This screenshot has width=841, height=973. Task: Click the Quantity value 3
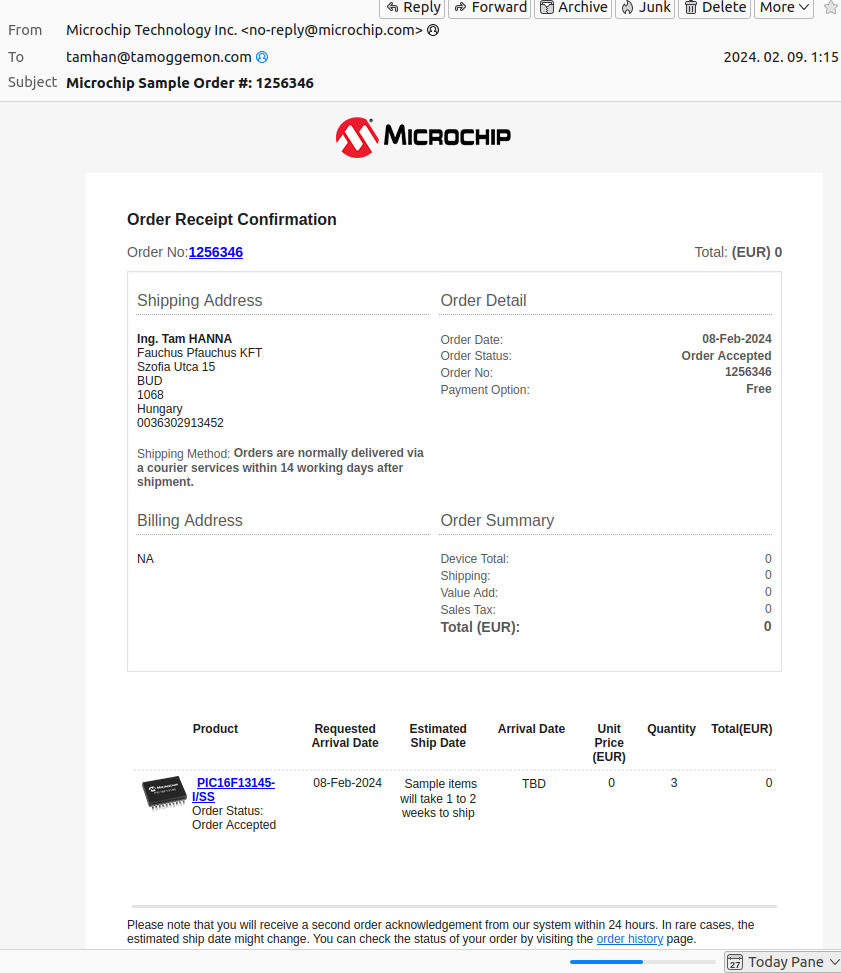click(x=674, y=783)
